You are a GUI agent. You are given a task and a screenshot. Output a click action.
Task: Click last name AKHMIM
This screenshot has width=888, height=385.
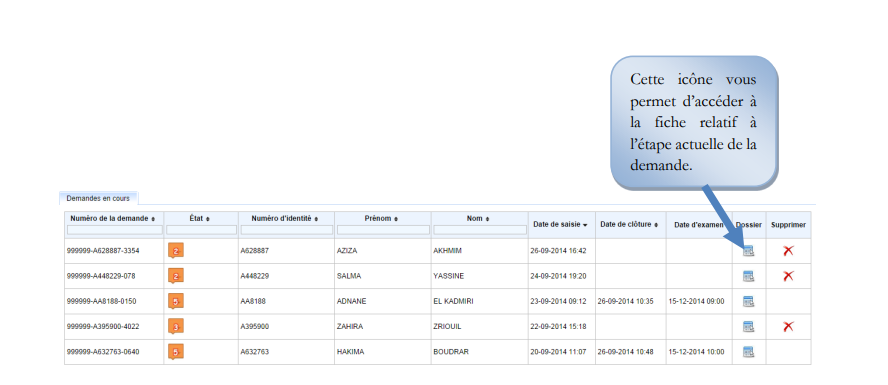(447, 251)
